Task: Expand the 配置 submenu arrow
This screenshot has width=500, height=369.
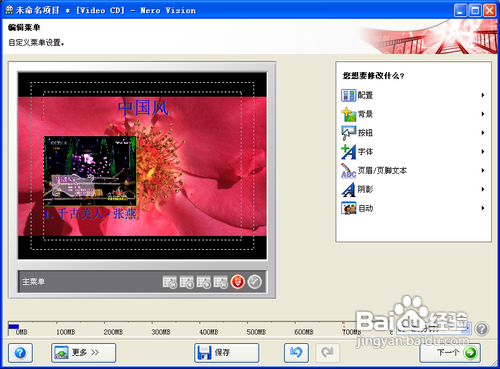Action: (x=483, y=95)
